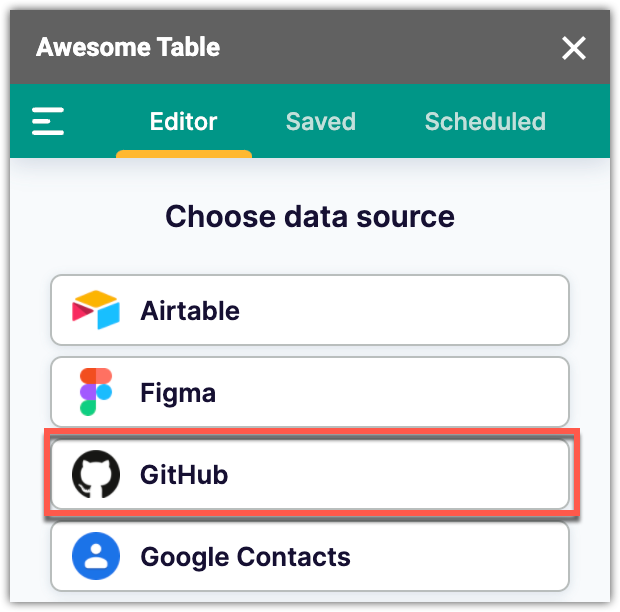Click the Airtable logo icon
This screenshot has width=620, height=612.
[x=96, y=310]
